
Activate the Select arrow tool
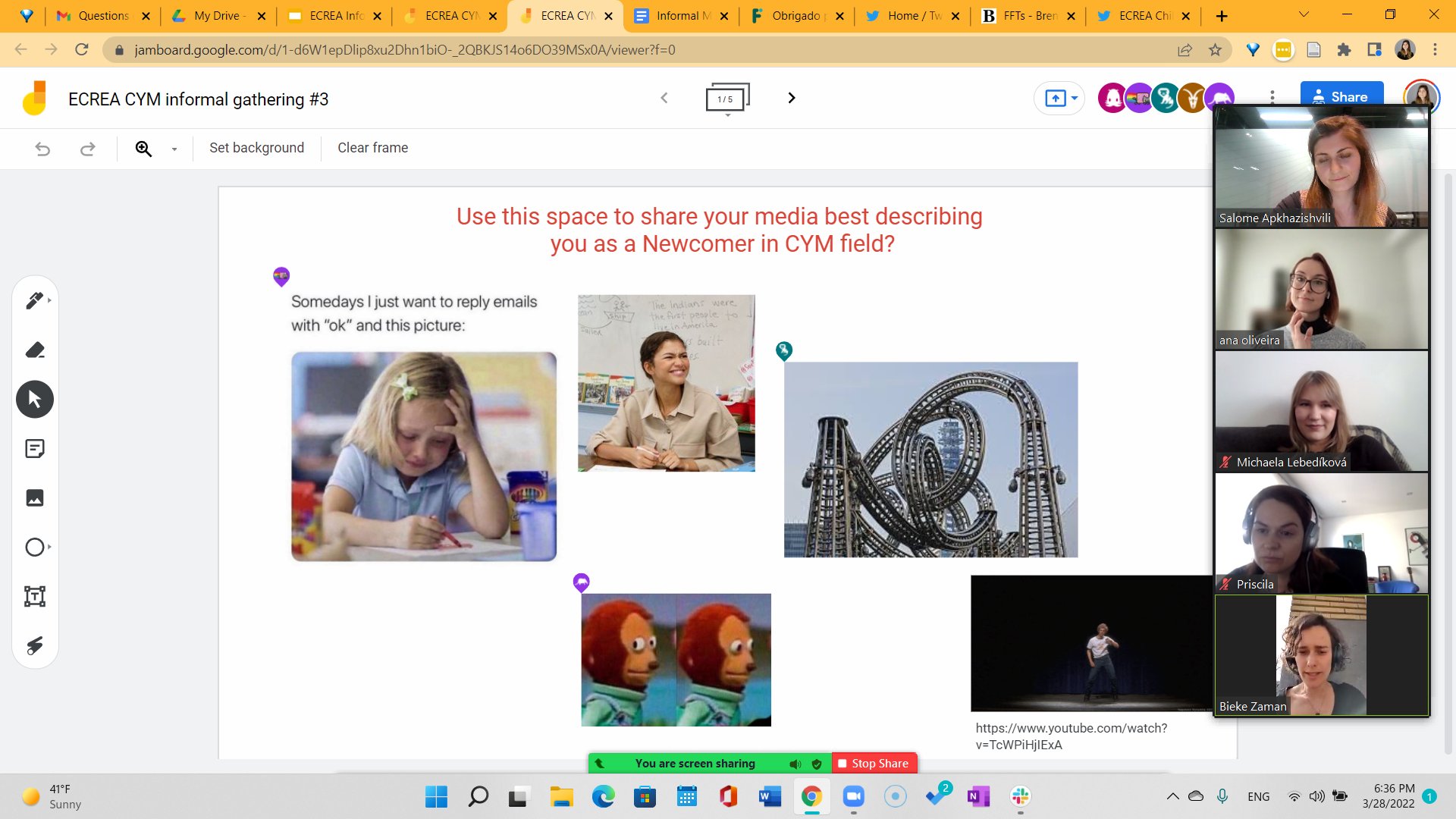(35, 399)
